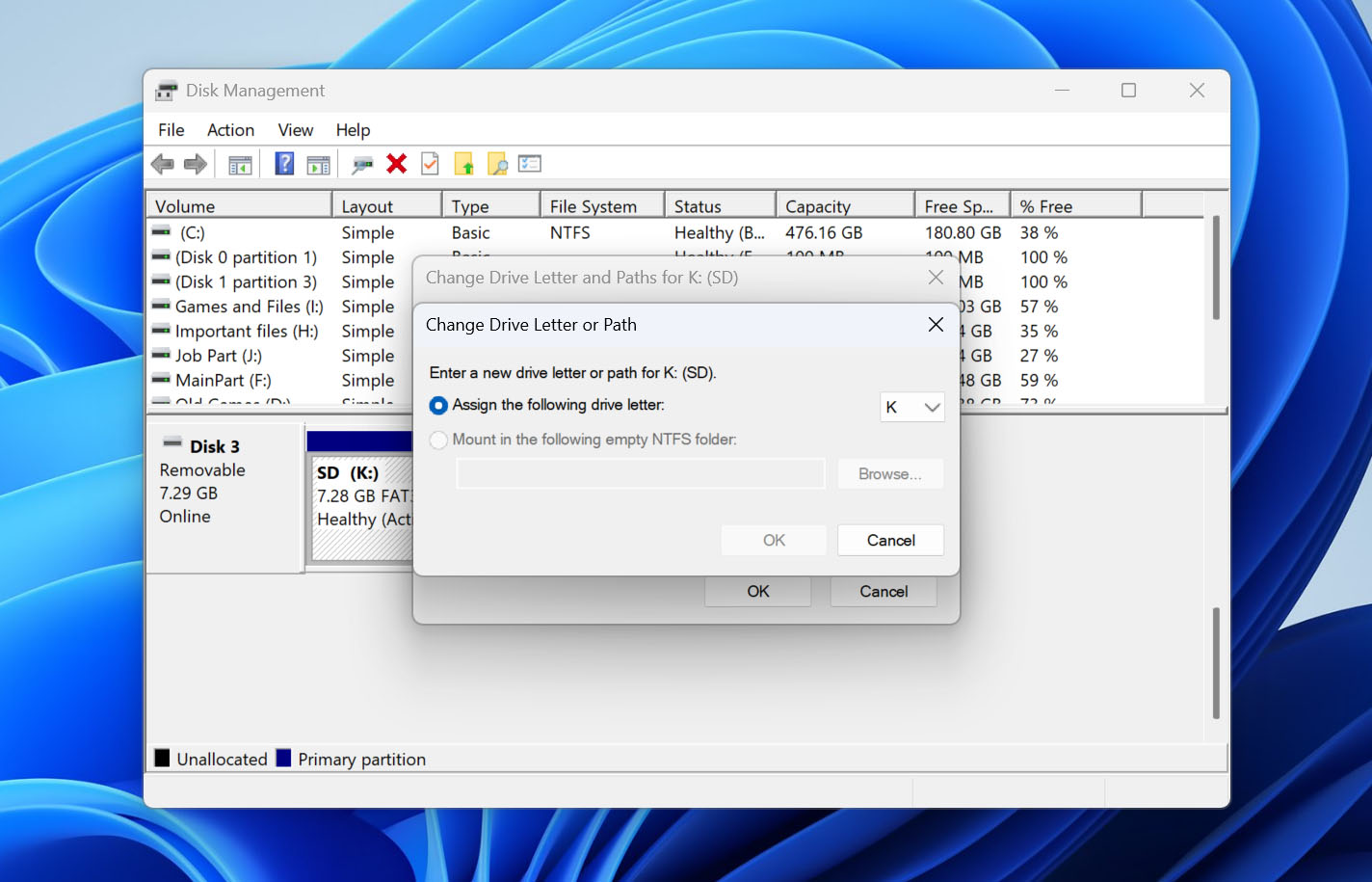Click Cancel in the Change Drive Letter and Paths dialog

884,591
